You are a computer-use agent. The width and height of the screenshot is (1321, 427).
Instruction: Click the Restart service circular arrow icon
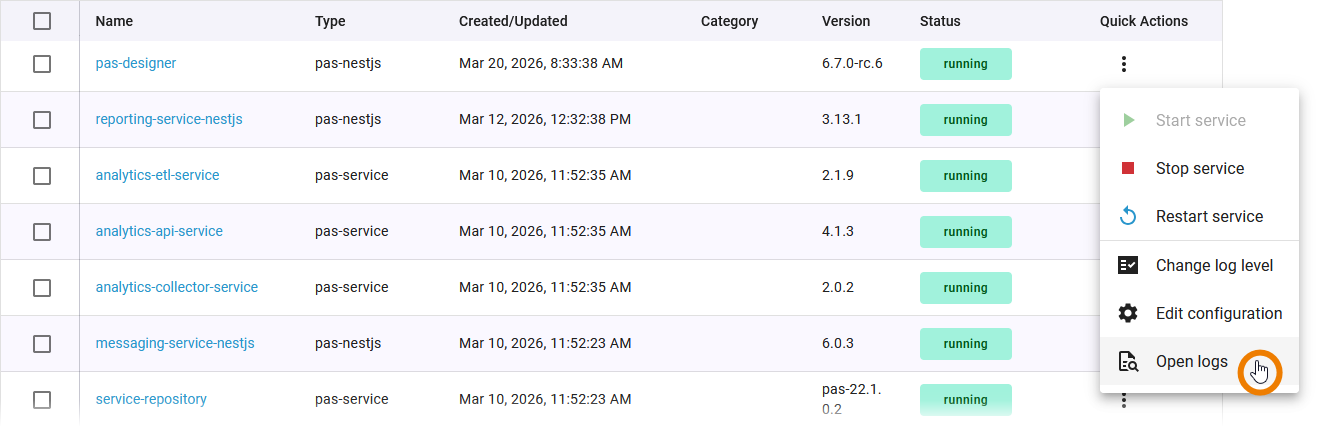(1128, 216)
